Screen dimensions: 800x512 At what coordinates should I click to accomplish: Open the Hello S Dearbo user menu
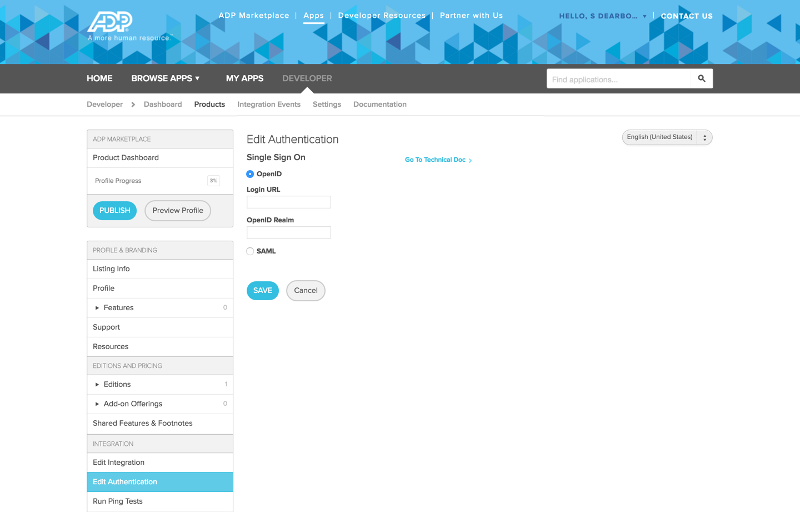point(603,16)
